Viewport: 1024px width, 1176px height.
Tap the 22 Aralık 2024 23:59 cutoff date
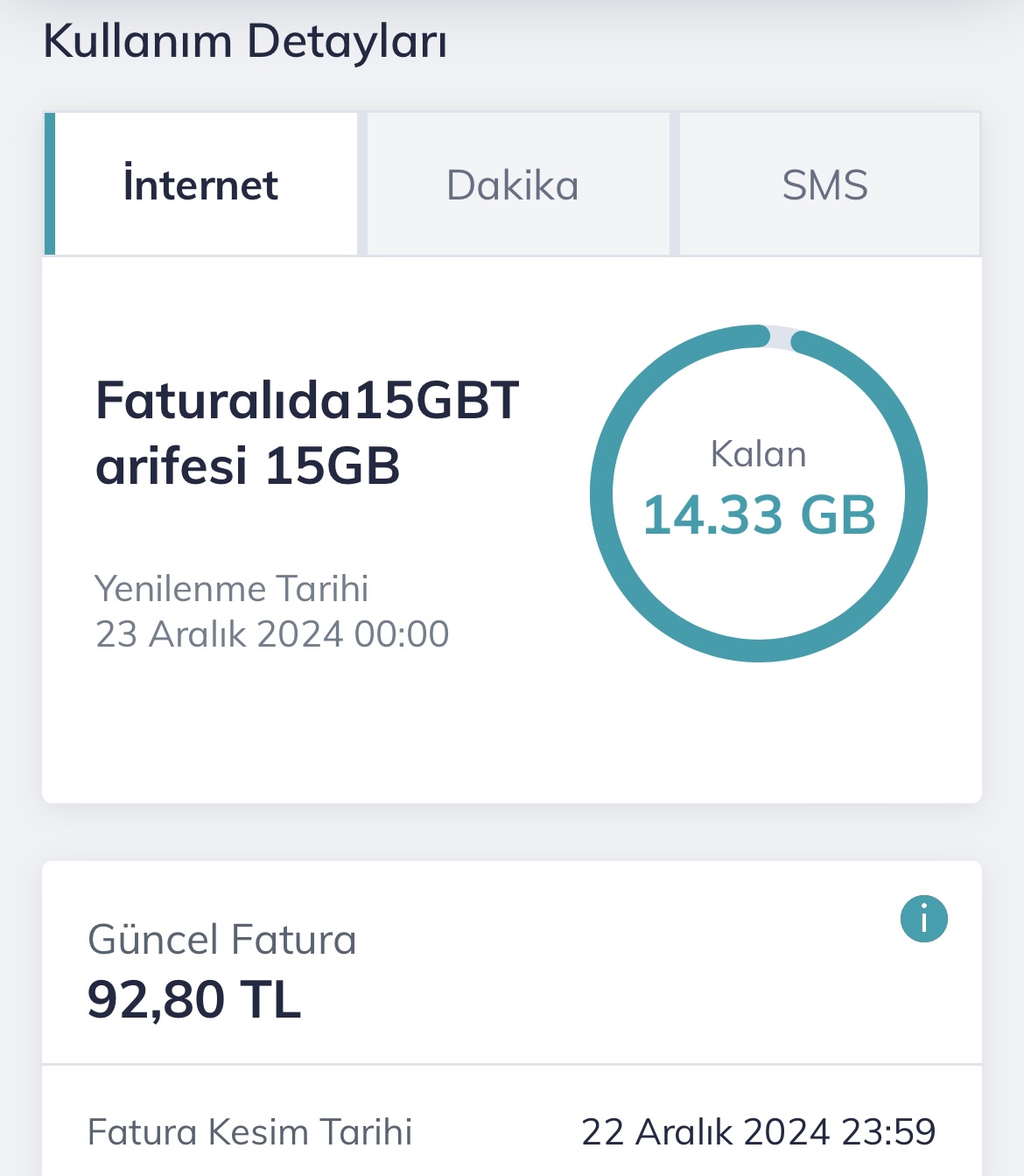(x=759, y=1131)
